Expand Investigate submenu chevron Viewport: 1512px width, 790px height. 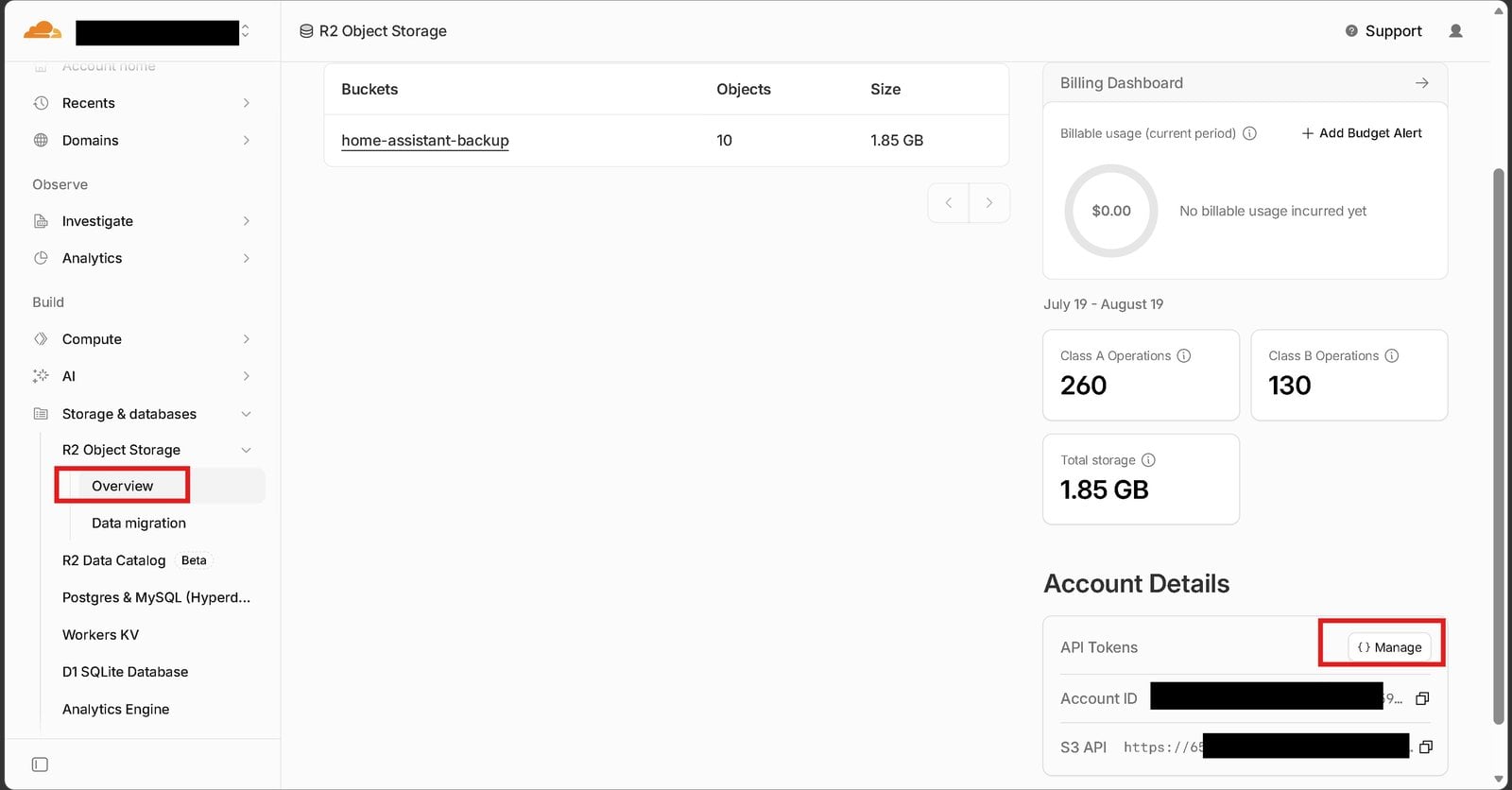[x=247, y=221]
